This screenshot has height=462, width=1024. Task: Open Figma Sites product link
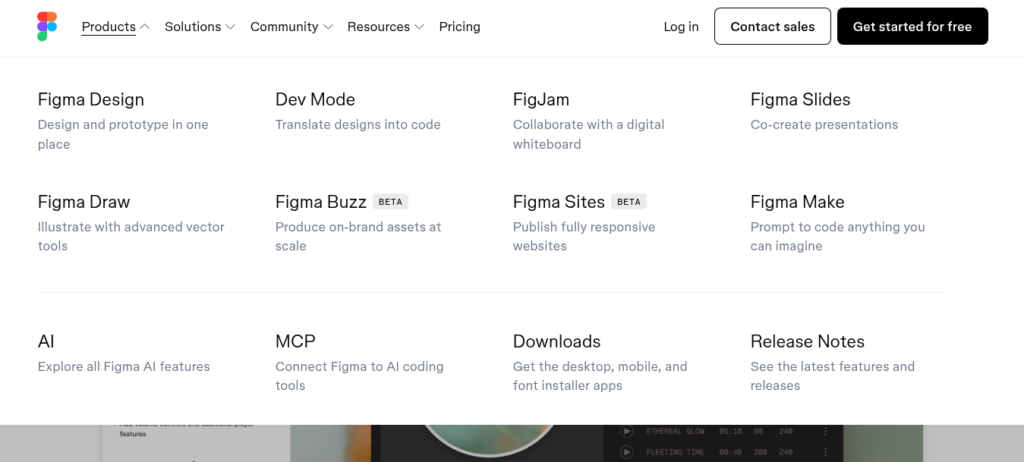[x=558, y=202]
